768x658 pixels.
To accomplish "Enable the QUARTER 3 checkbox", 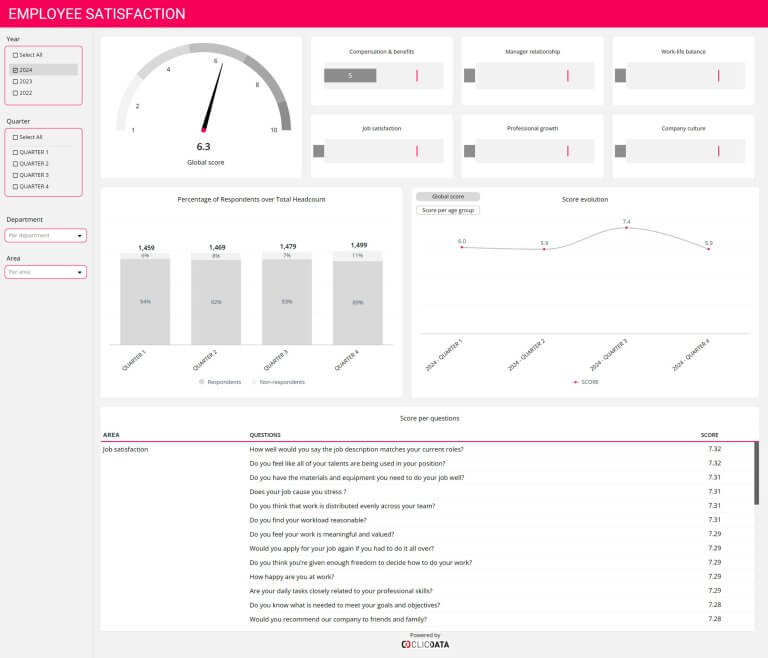I will coord(15,175).
